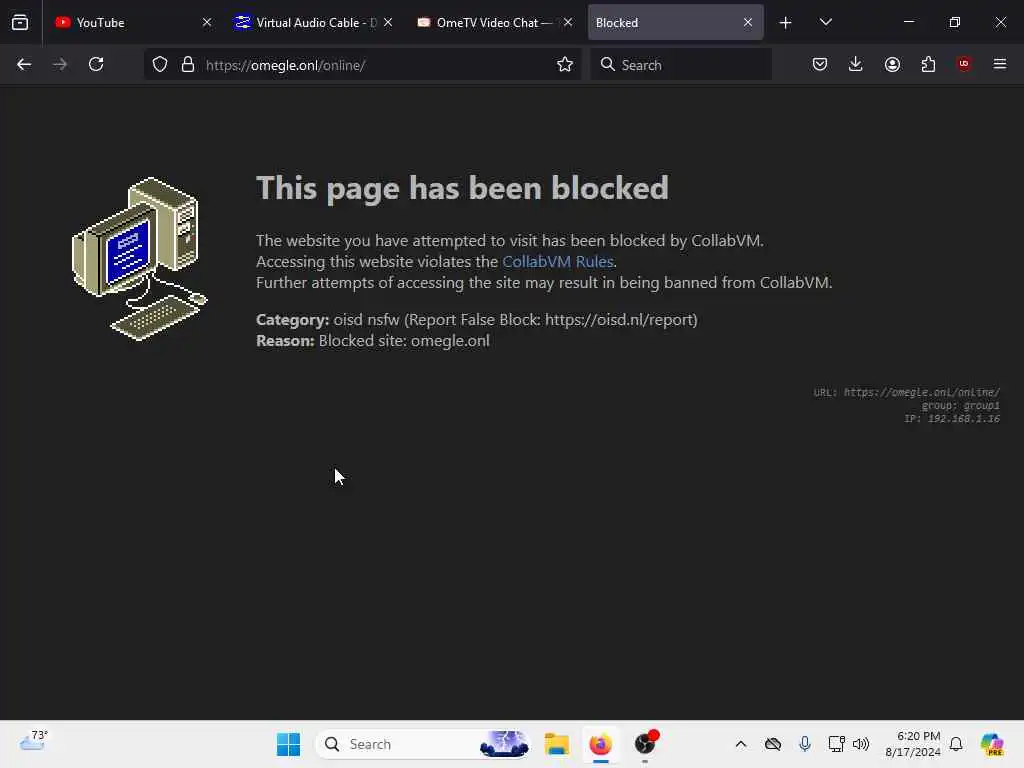1024x768 pixels.
Task: Focus the Firefox Search box
Action: (x=681, y=64)
